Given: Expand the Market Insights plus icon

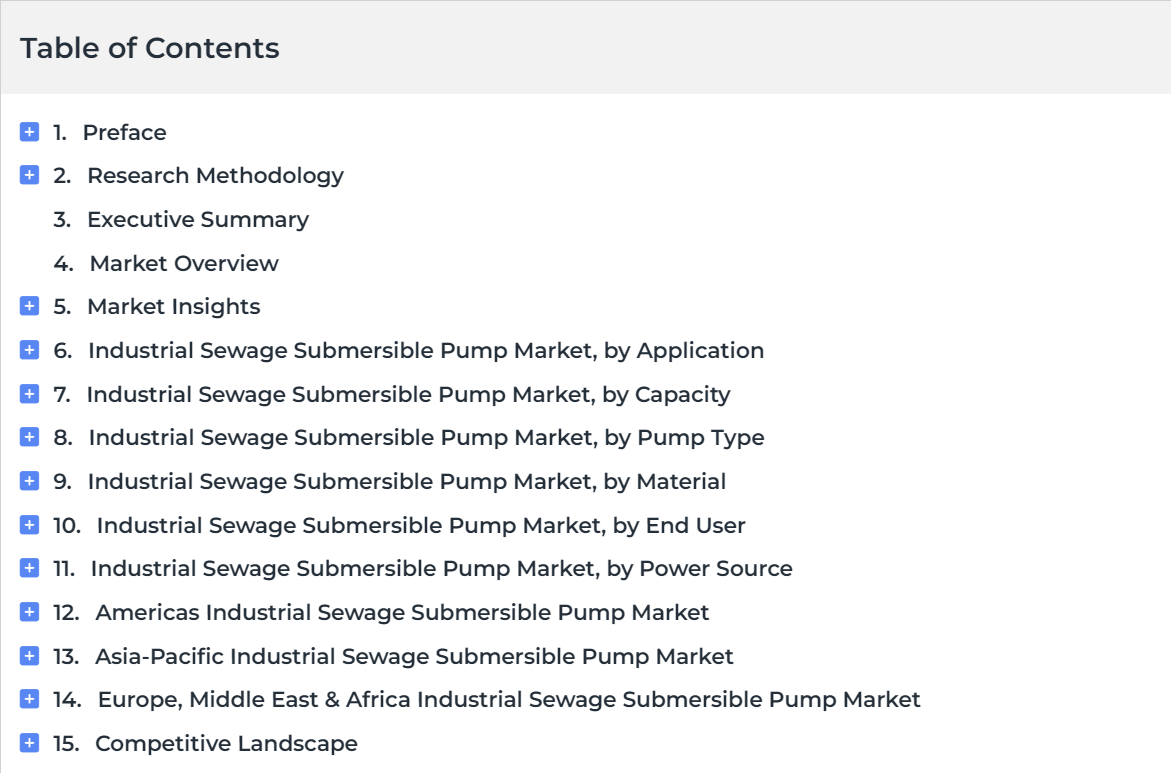Looking at the screenshot, I should point(29,306).
